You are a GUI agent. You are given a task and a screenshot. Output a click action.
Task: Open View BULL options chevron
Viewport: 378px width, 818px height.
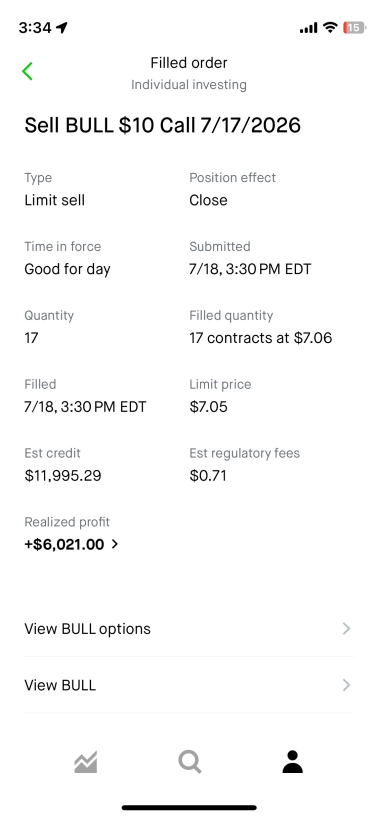346,629
